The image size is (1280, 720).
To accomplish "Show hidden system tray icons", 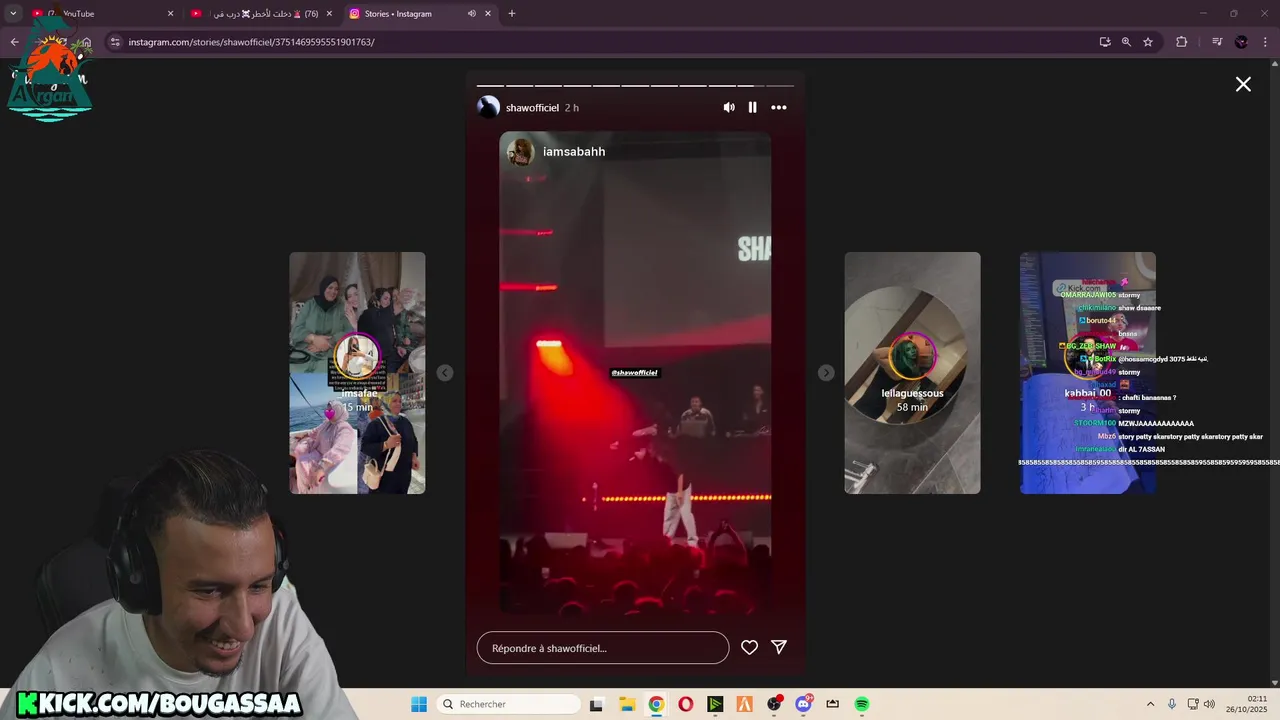I will click(1150, 704).
